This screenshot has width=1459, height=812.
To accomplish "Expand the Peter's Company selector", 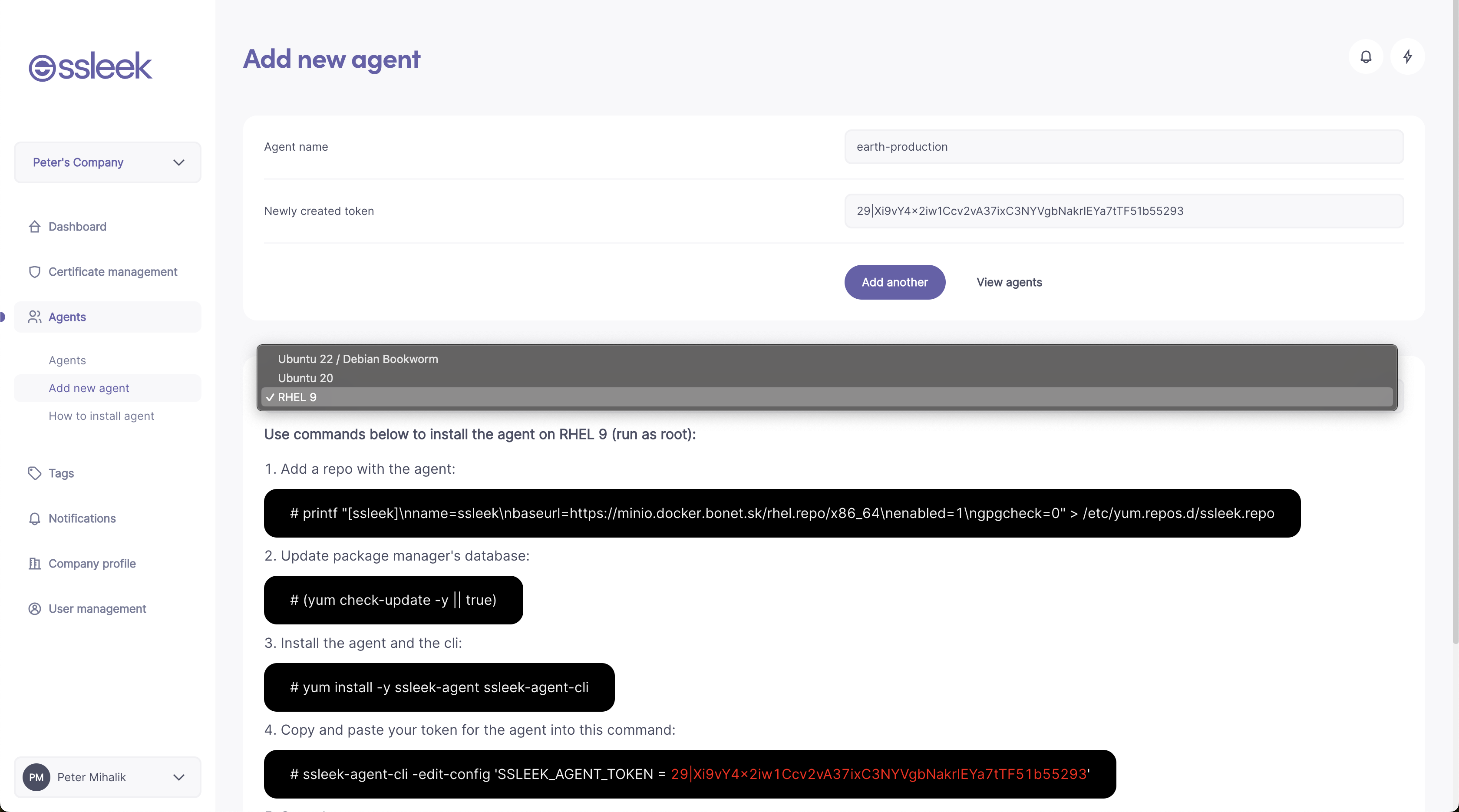I will coord(108,162).
